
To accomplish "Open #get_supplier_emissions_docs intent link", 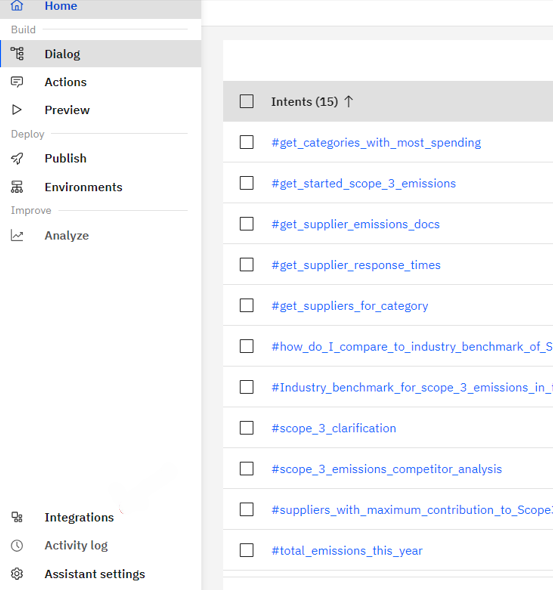I will click(x=356, y=224).
